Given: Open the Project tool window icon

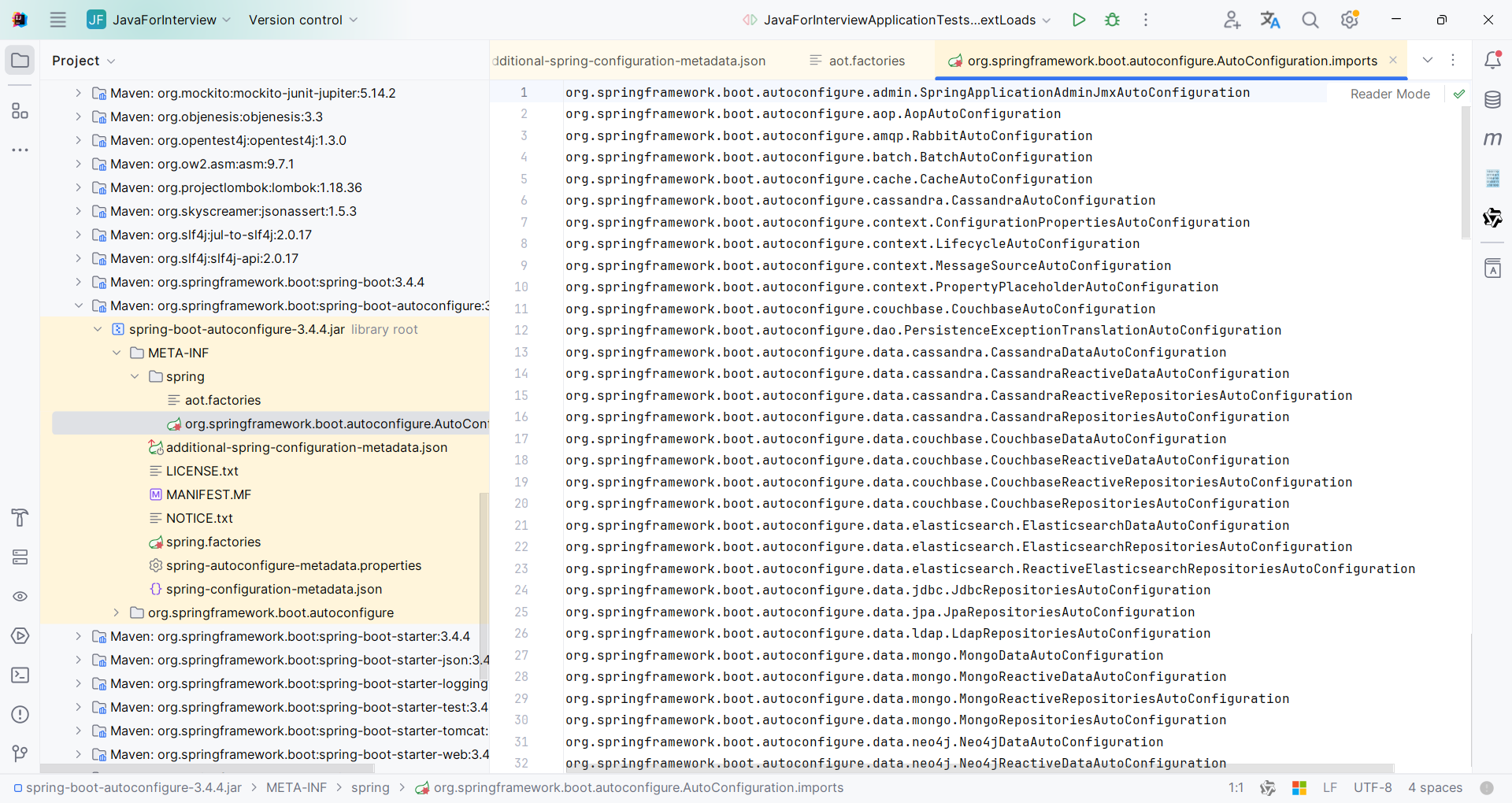Looking at the screenshot, I should coord(20,61).
